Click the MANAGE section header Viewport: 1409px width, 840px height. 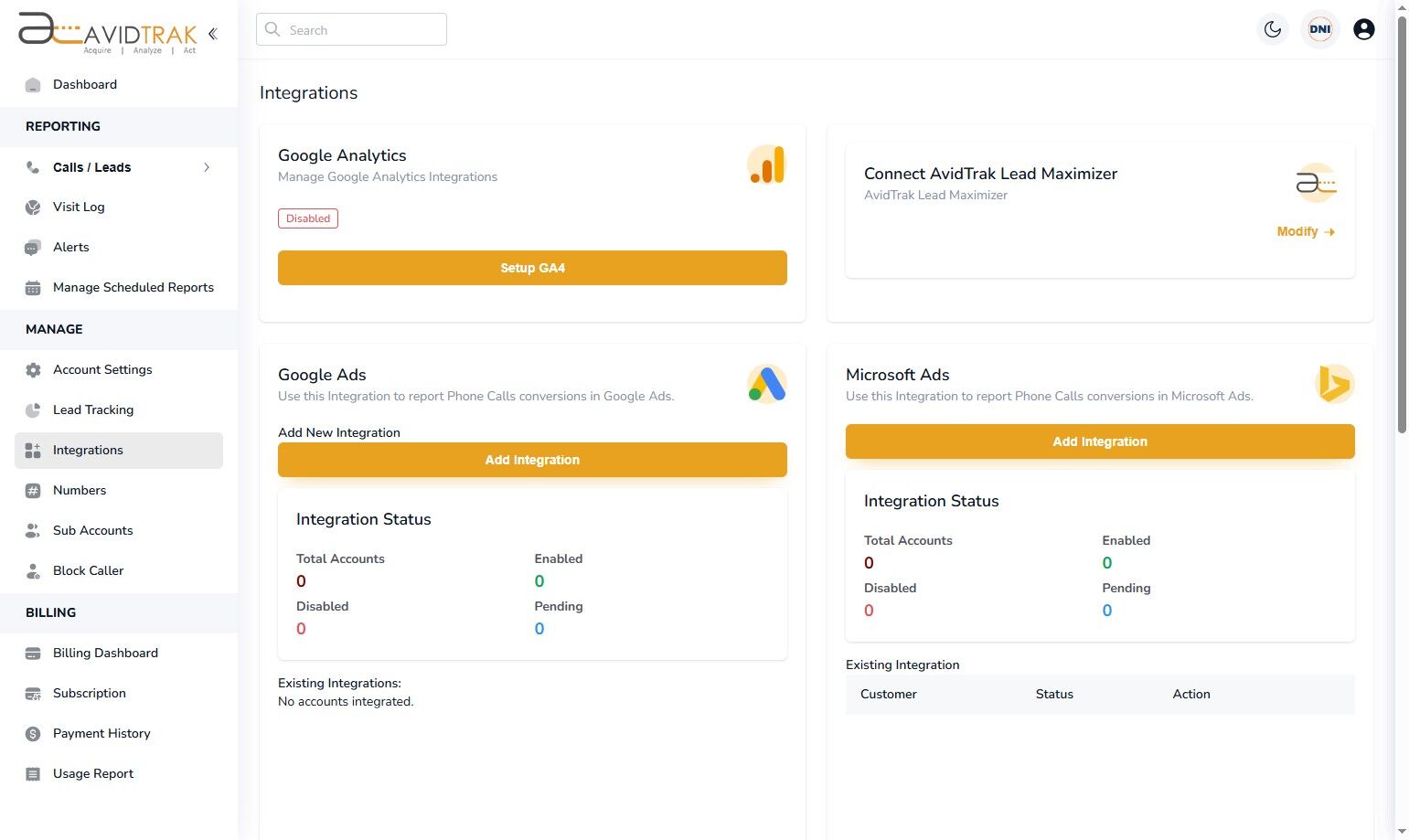point(54,330)
